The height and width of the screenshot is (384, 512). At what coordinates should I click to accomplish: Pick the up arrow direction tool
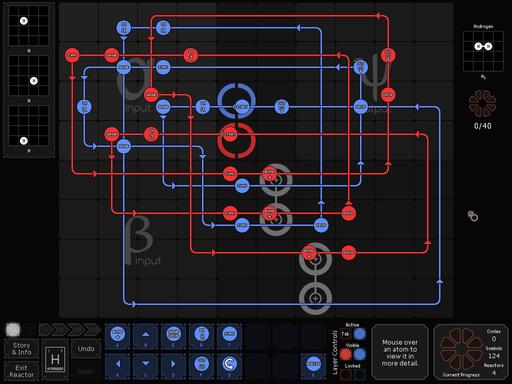tap(146, 335)
